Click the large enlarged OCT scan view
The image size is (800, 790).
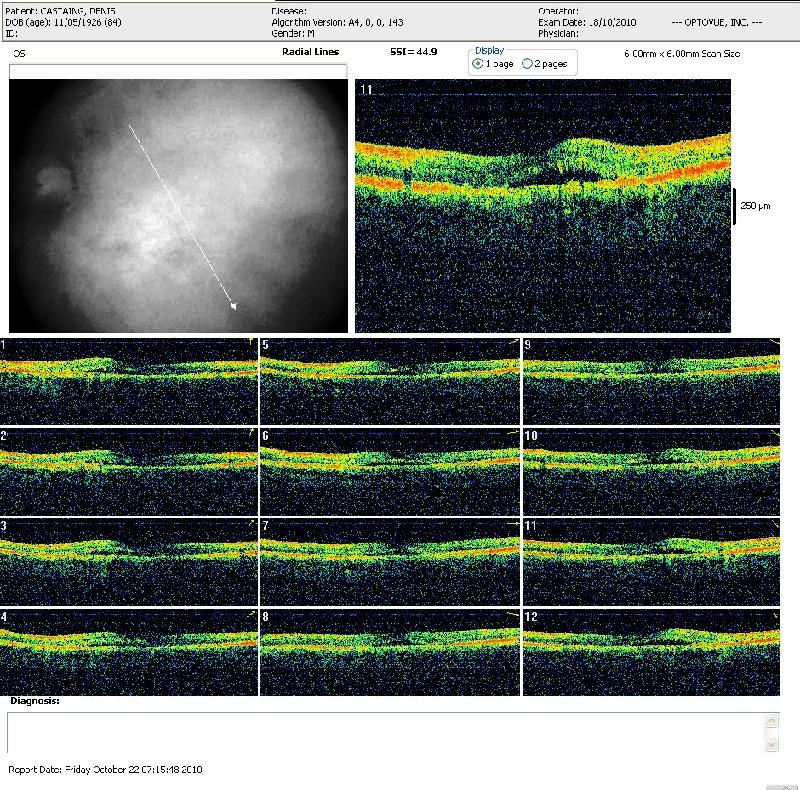[x=543, y=205]
